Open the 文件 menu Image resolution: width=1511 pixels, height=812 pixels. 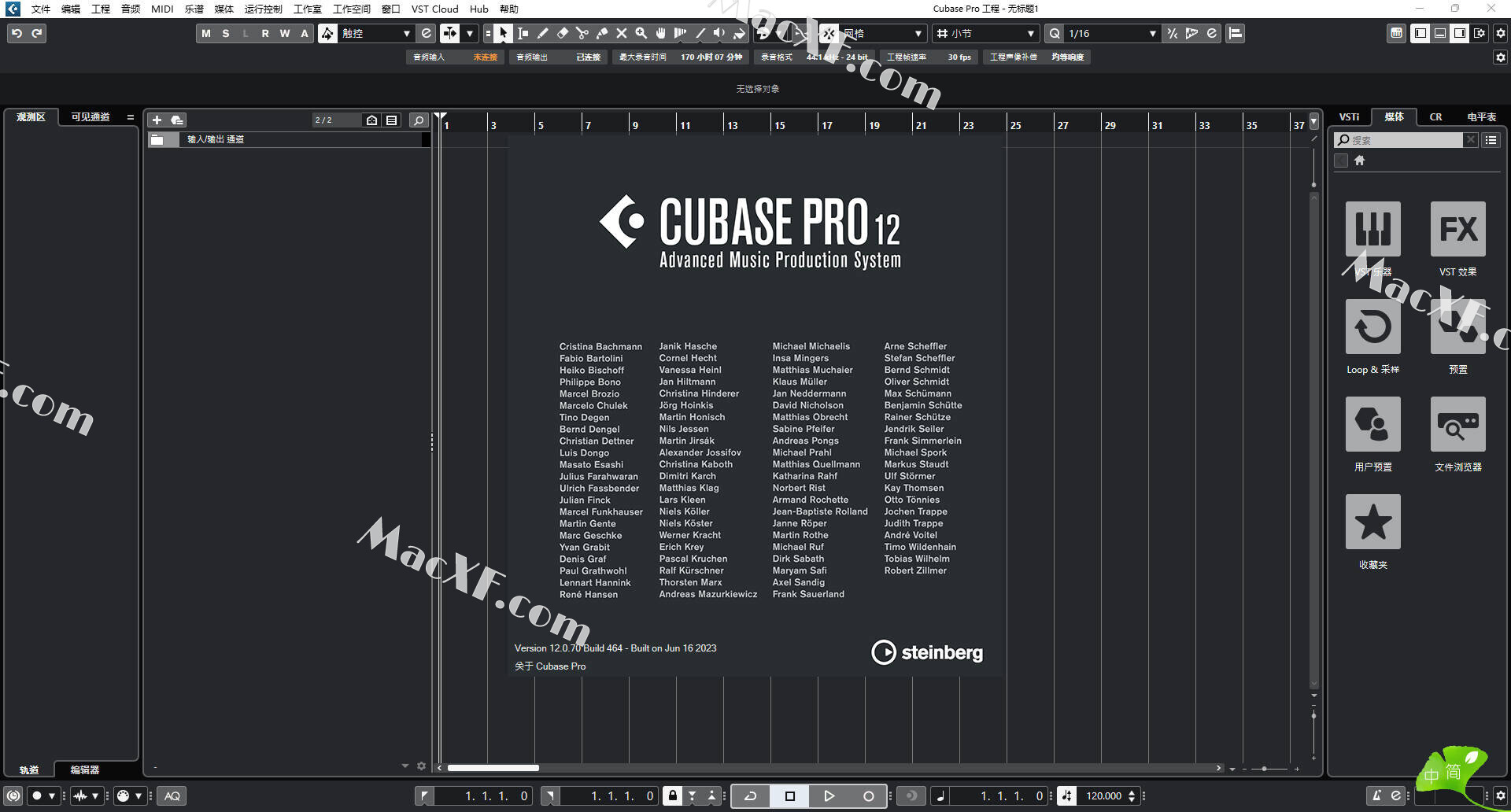[x=41, y=9]
